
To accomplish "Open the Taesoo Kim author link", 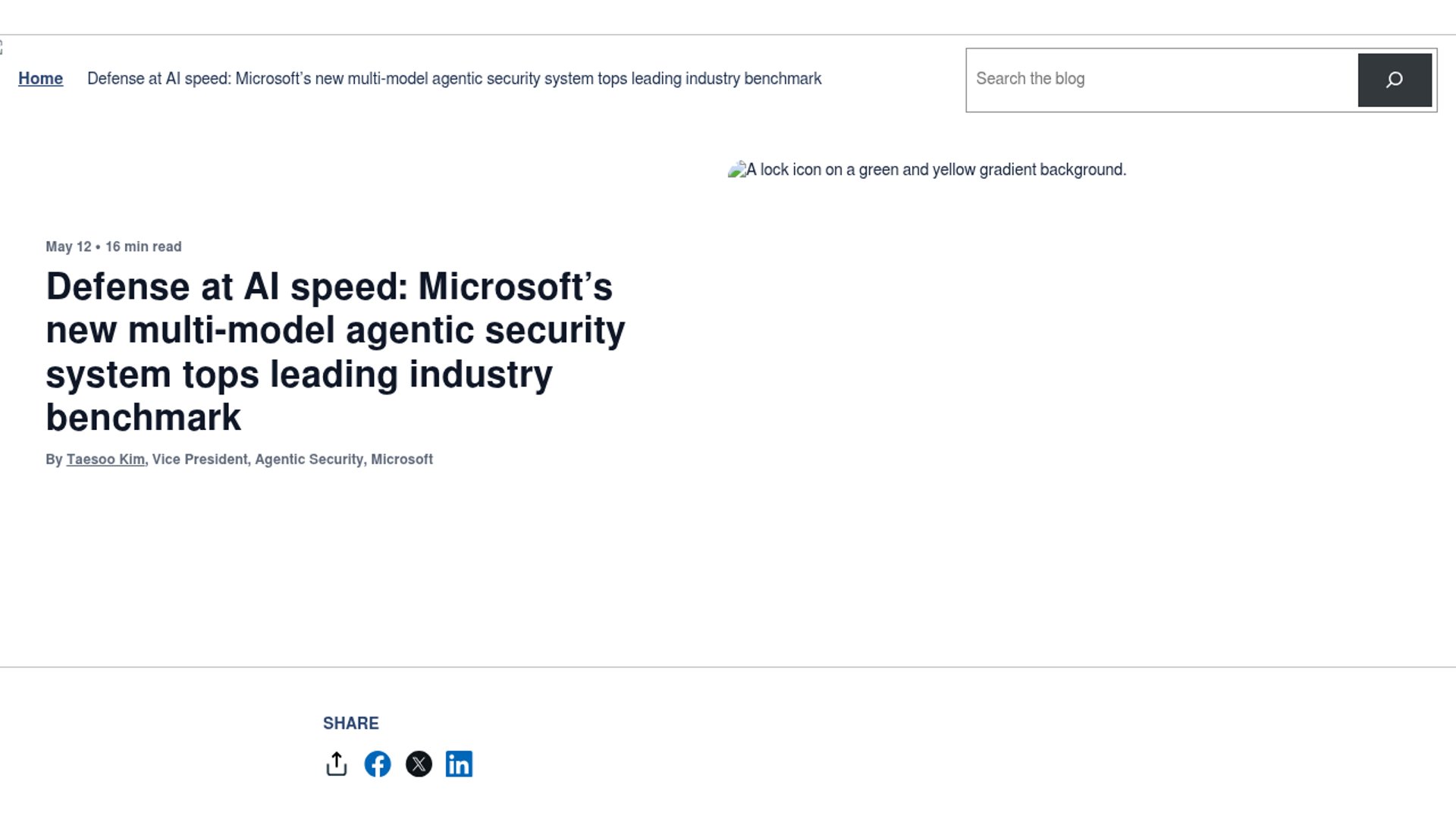I will point(105,460).
